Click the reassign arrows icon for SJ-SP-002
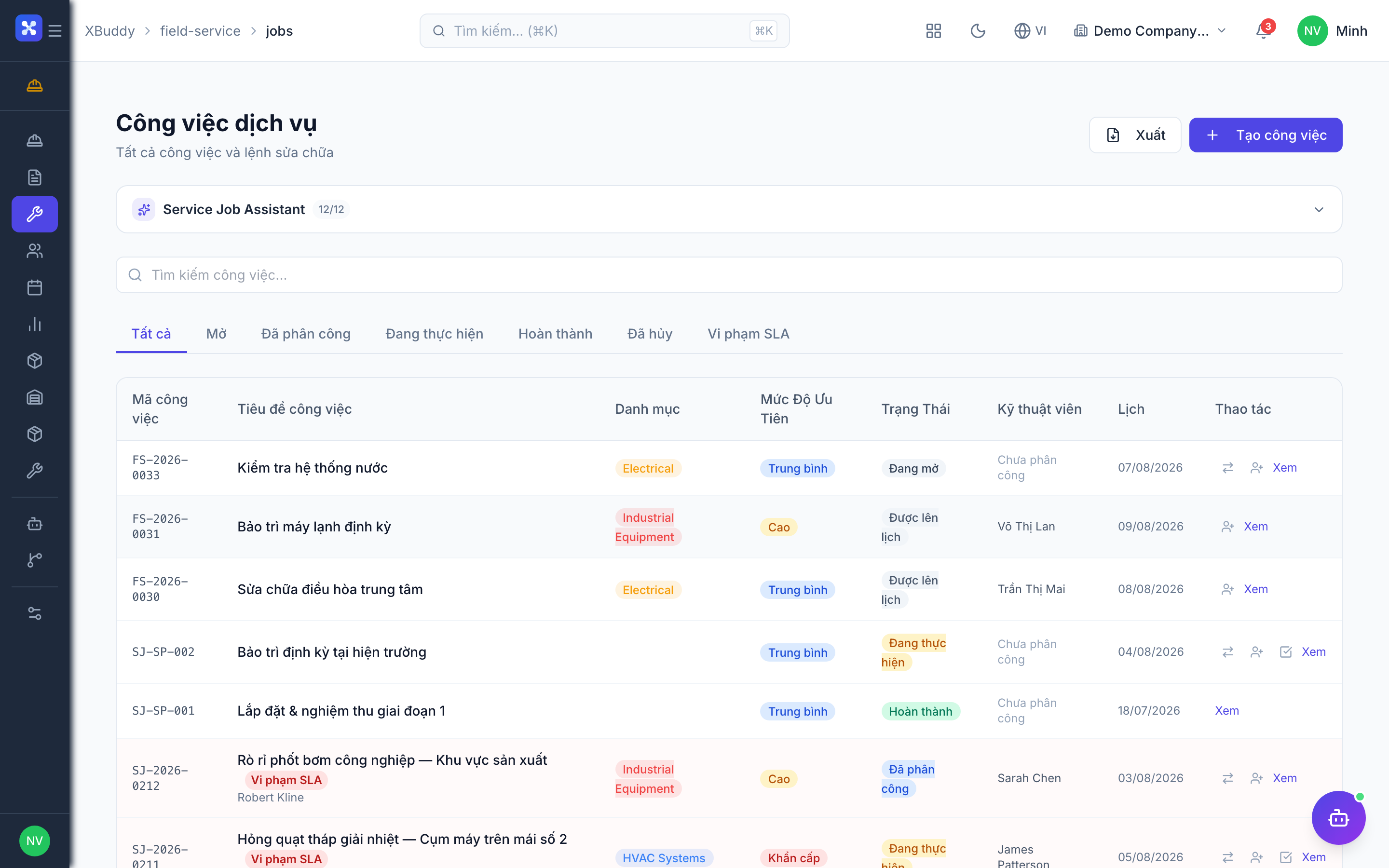Viewport: 1389px width, 868px height. tap(1228, 652)
